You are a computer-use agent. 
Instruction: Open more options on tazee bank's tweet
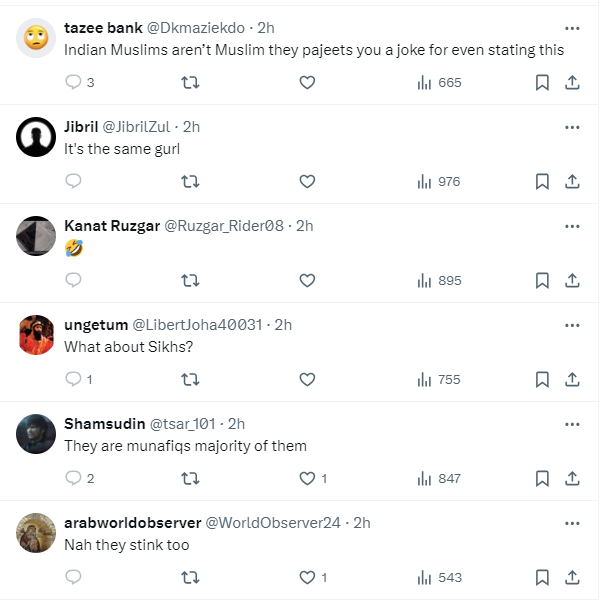pyautogui.click(x=572, y=29)
